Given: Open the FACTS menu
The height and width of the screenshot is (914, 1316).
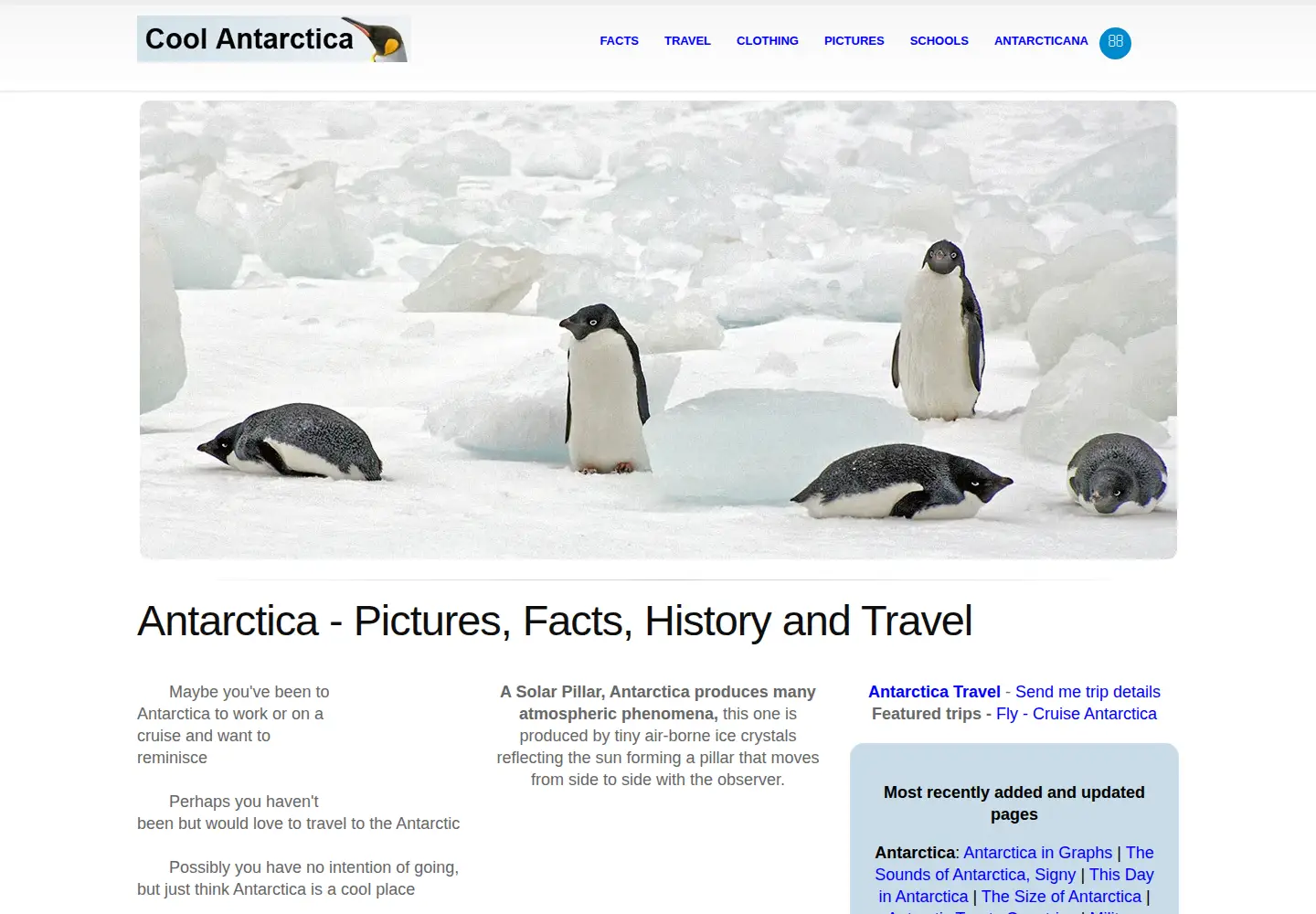Looking at the screenshot, I should (619, 41).
